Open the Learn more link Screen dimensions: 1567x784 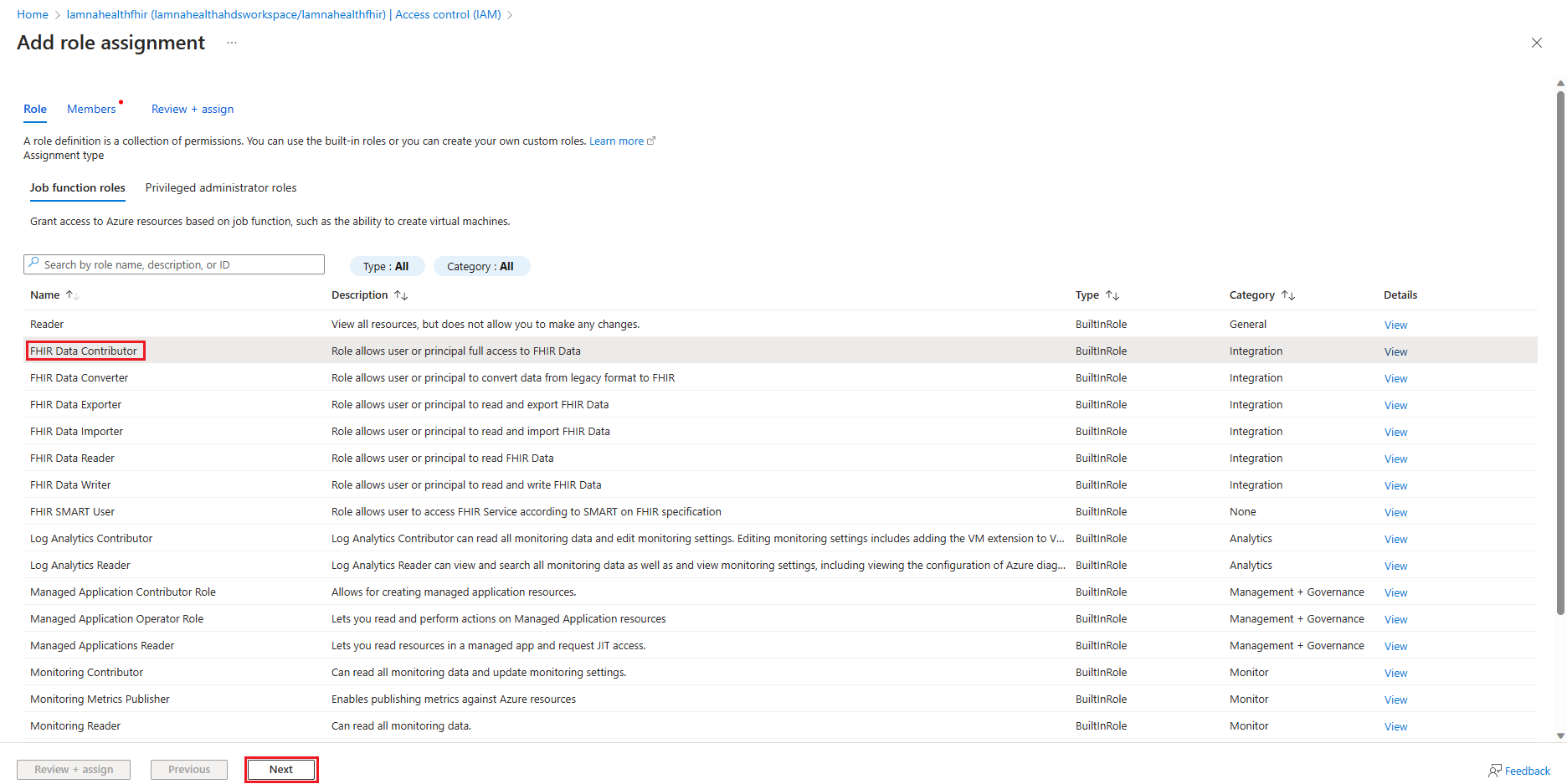616,141
